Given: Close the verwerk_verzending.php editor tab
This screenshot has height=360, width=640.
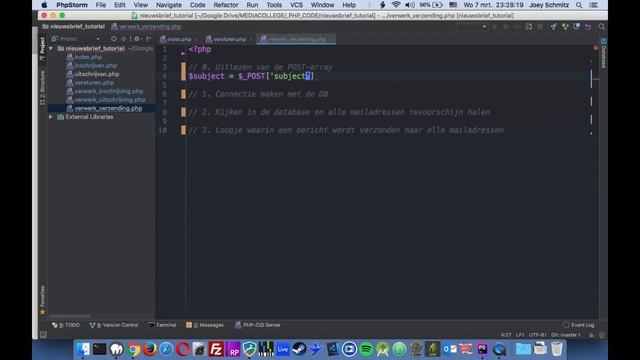Looking at the screenshot, I should (x=331, y=39).
